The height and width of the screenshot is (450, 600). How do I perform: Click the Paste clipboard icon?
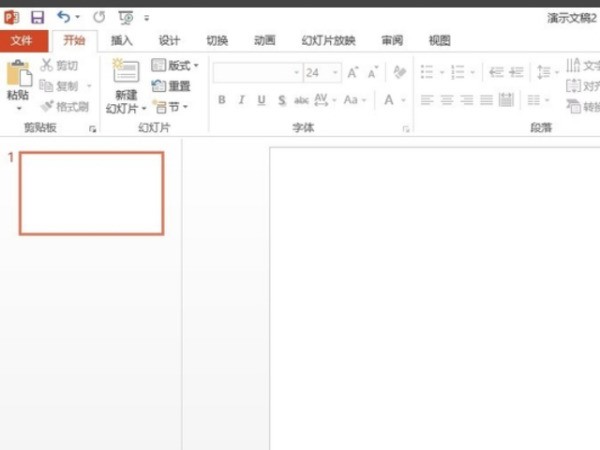tap(18, 73)
